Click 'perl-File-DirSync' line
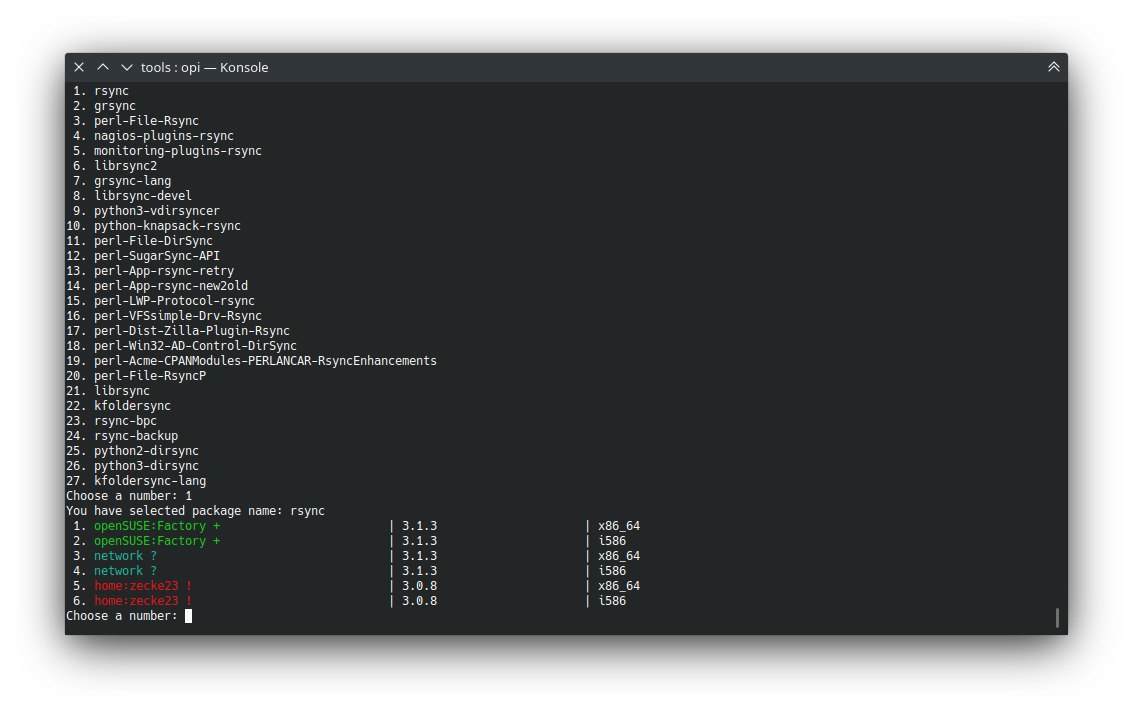1133x712 pixels. click(153, 241)
